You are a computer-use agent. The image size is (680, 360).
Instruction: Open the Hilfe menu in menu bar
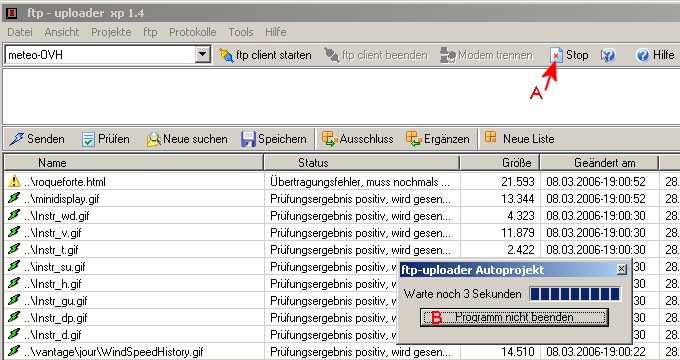[275, 32]
